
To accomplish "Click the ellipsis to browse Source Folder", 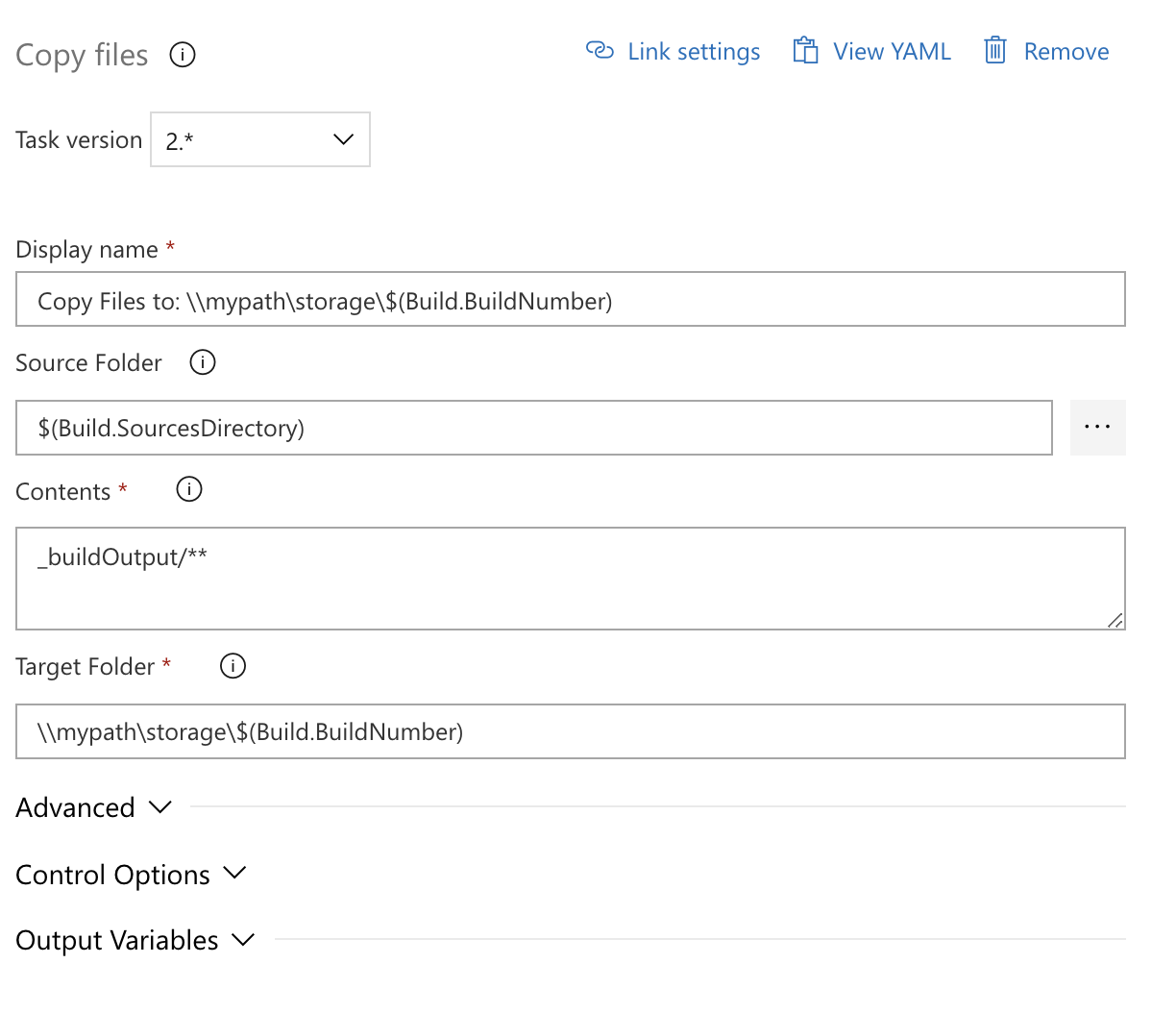I will pyautogui.click(x=1097, y=427).
